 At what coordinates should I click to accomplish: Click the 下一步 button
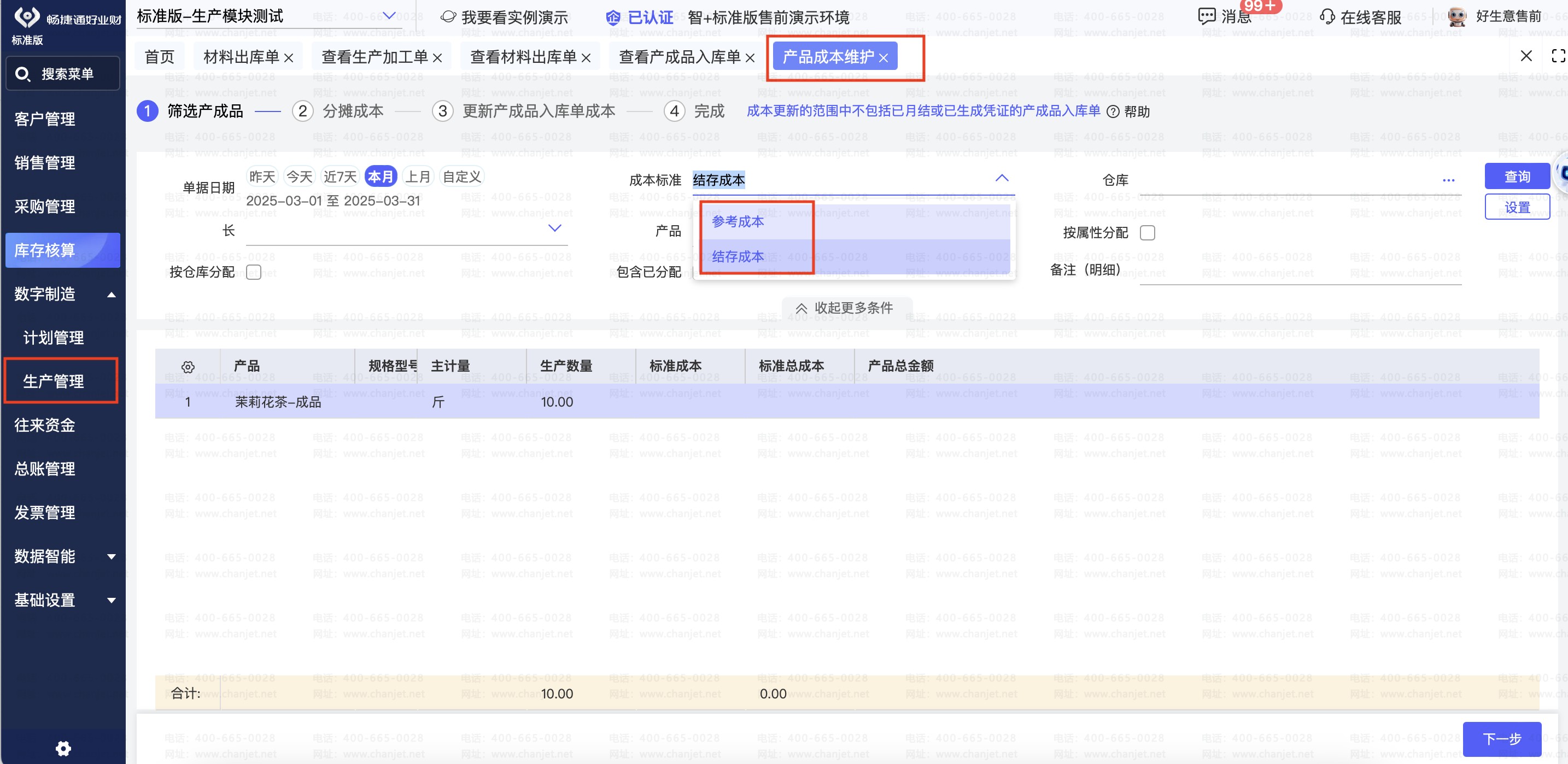pos(1502,739)
